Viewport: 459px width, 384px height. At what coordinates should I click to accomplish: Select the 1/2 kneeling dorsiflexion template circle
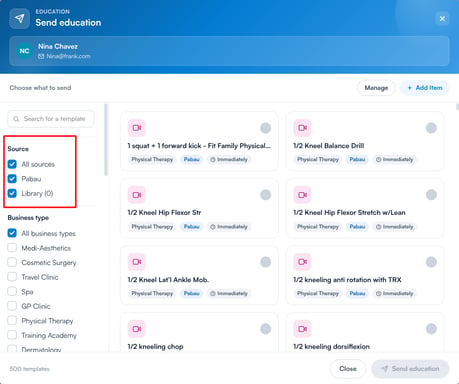coord(431,329)
